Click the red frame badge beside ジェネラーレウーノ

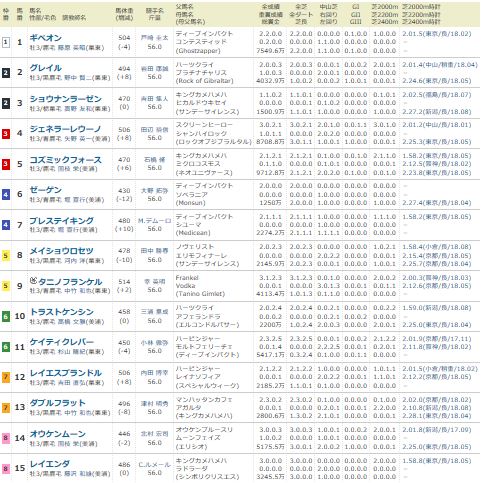(6, 134)
